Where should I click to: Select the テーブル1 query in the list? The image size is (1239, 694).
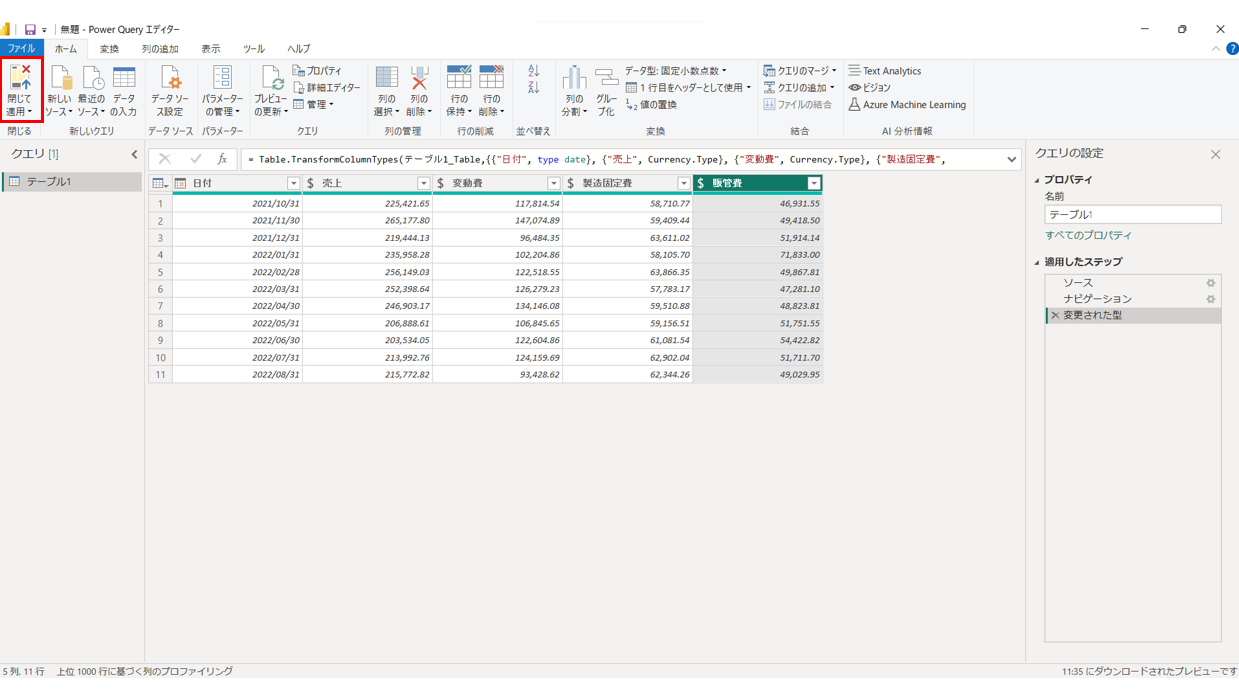coord(72,182)
